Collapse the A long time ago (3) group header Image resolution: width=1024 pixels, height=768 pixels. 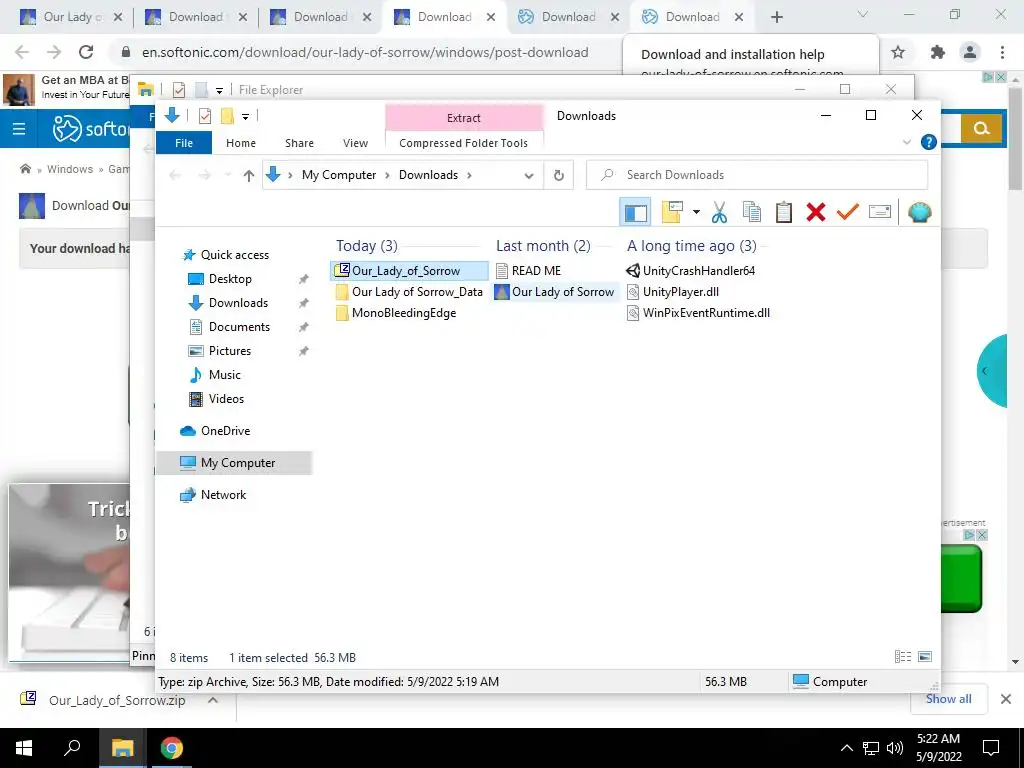tap(692, 246)
